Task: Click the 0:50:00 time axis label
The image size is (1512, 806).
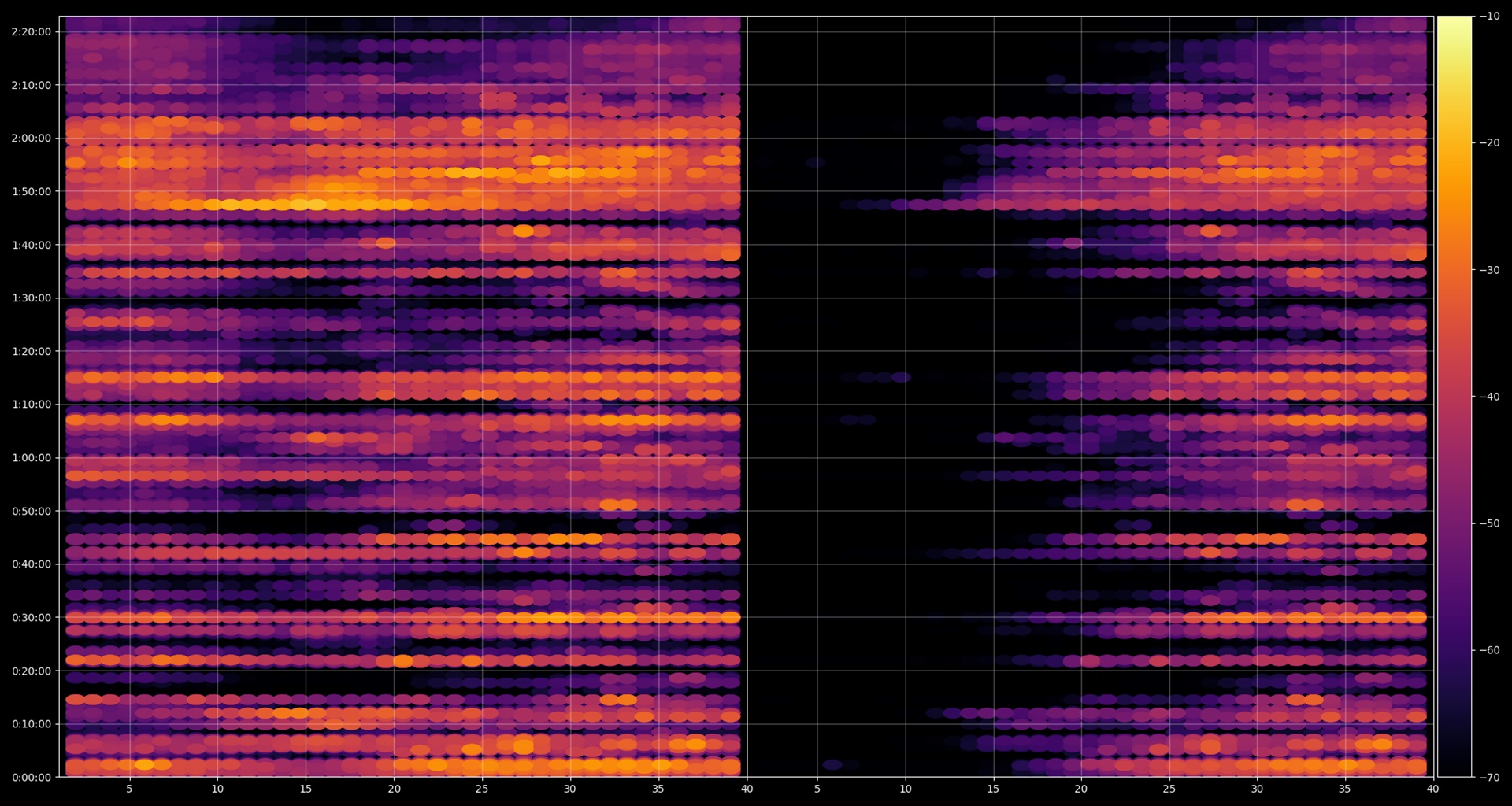Action: (31, 511)
